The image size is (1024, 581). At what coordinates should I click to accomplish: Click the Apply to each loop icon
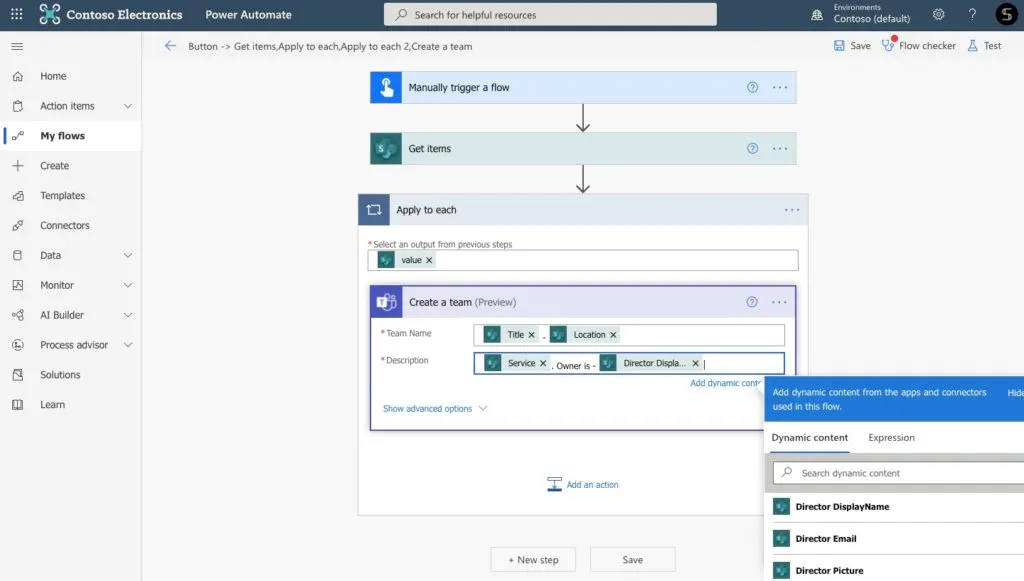tap(374, 210)
